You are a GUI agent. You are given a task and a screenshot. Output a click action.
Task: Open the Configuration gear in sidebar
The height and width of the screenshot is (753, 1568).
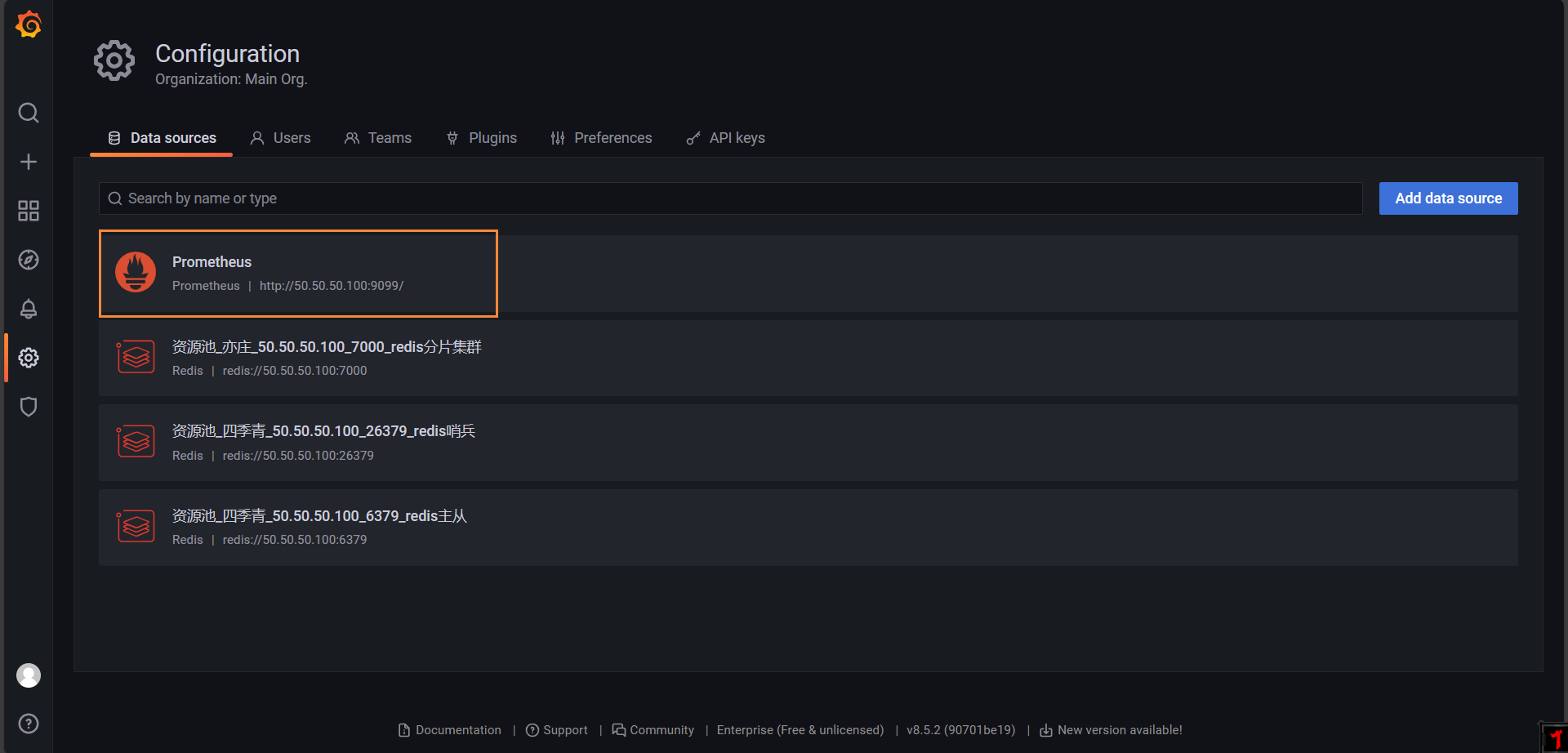coord(29,358)
